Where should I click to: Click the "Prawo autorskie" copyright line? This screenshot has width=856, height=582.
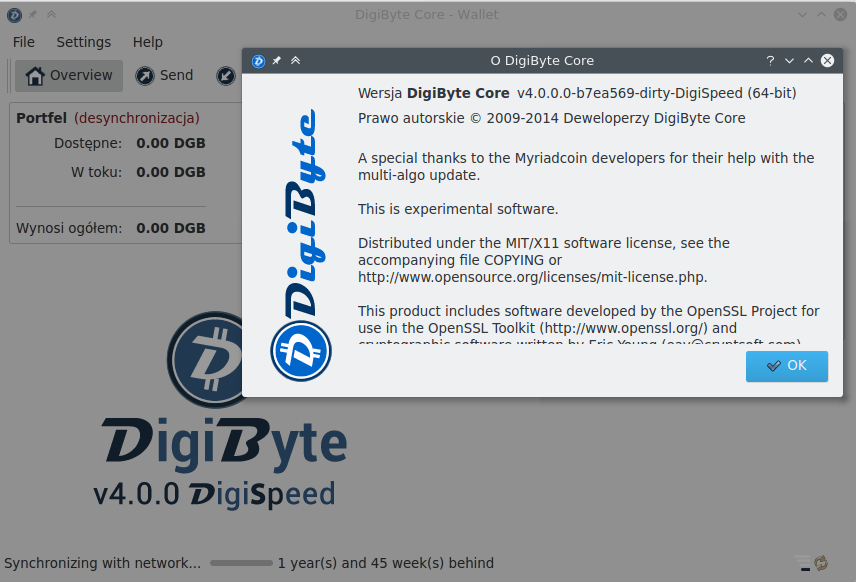551,118
